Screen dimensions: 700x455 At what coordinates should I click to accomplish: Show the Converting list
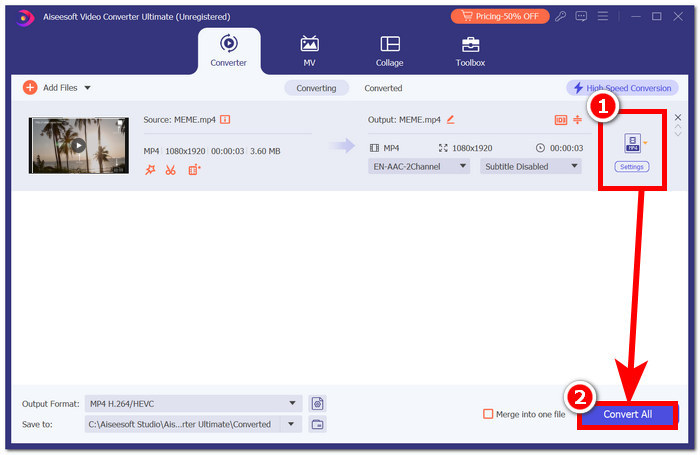316,88
